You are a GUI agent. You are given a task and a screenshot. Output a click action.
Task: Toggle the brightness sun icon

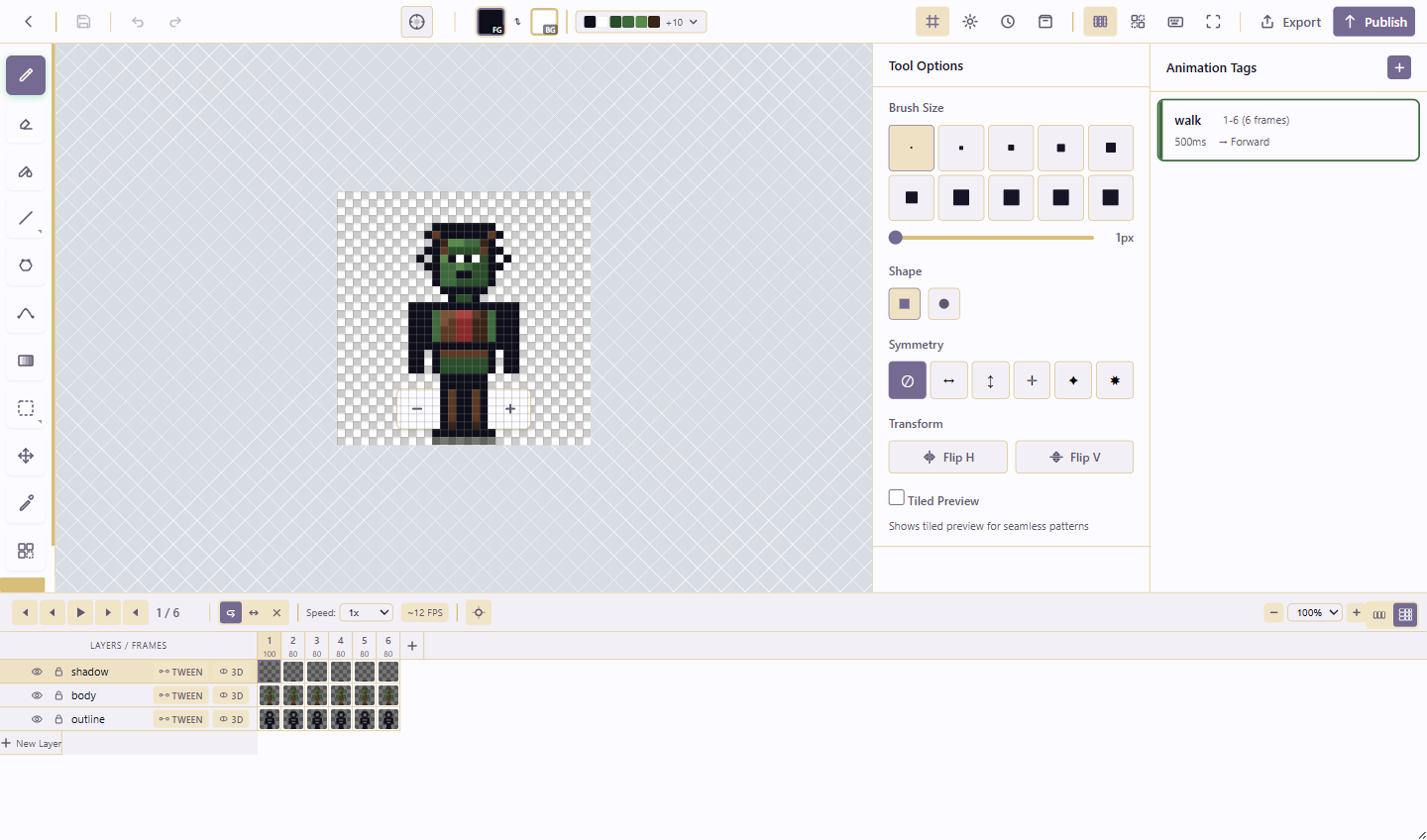[970, 22]
